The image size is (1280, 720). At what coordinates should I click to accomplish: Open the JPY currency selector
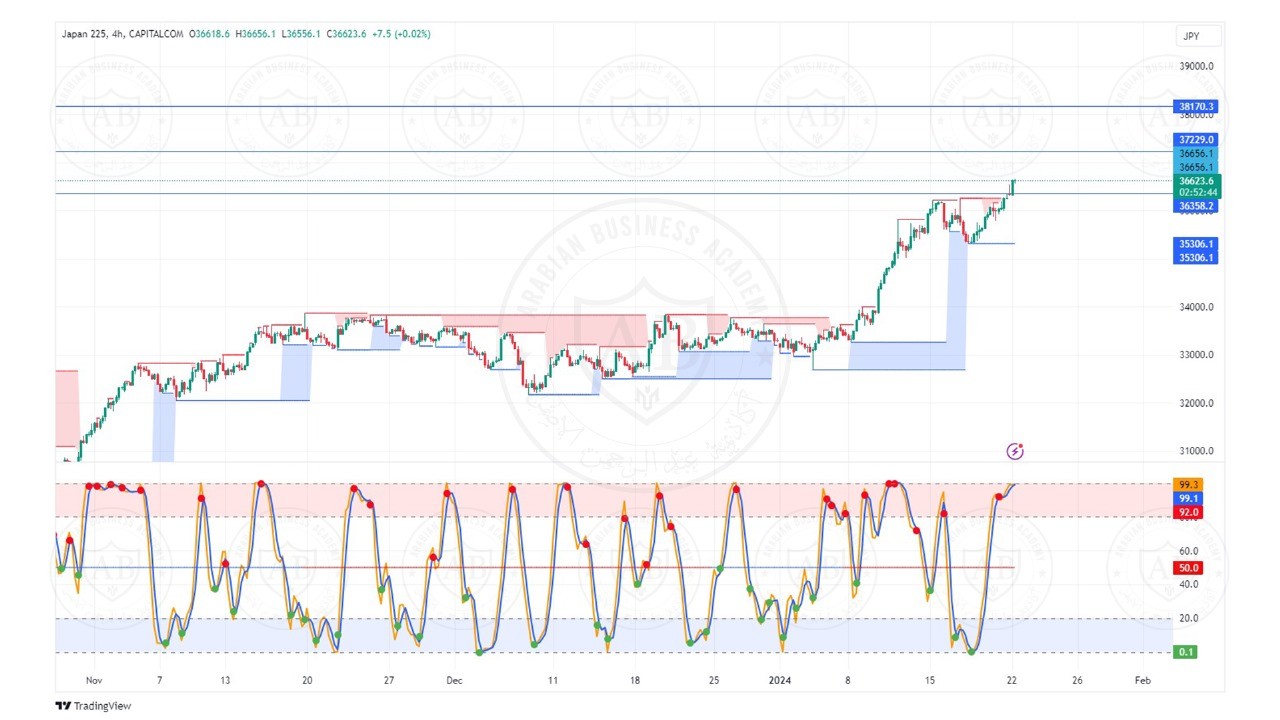(x=1198, y=36)
